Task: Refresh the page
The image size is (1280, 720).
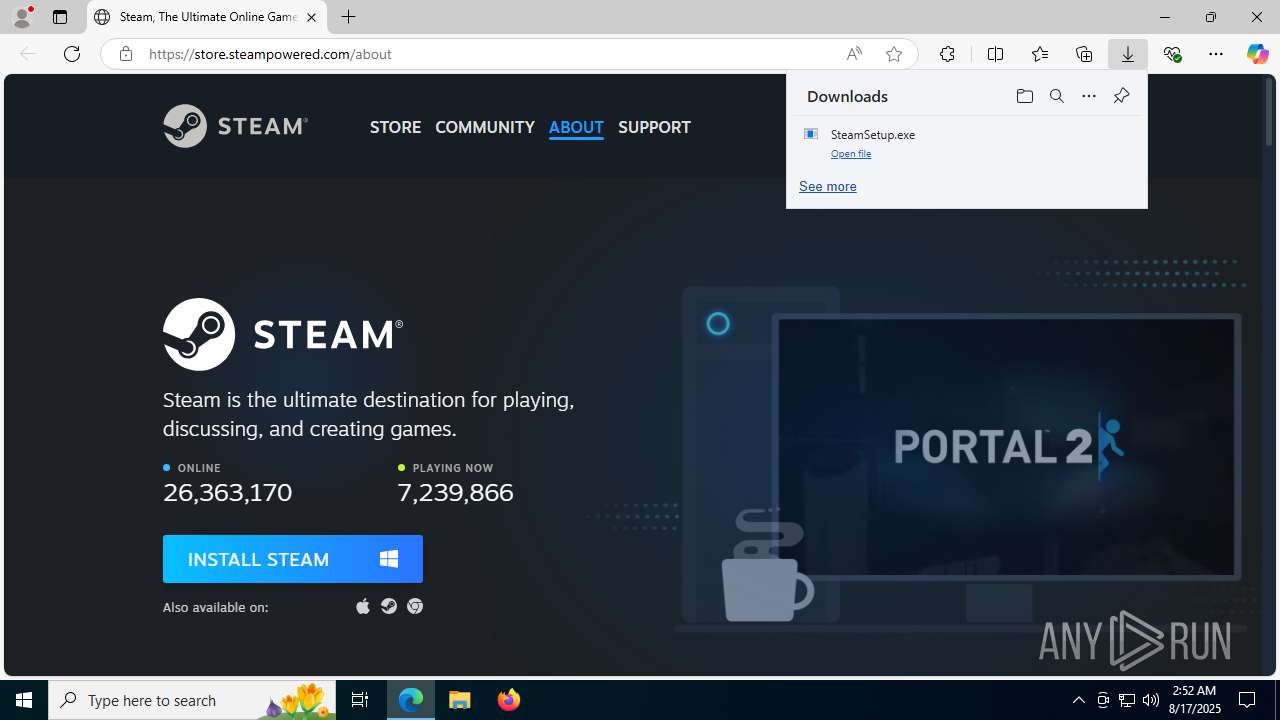Action: point(72,54)
